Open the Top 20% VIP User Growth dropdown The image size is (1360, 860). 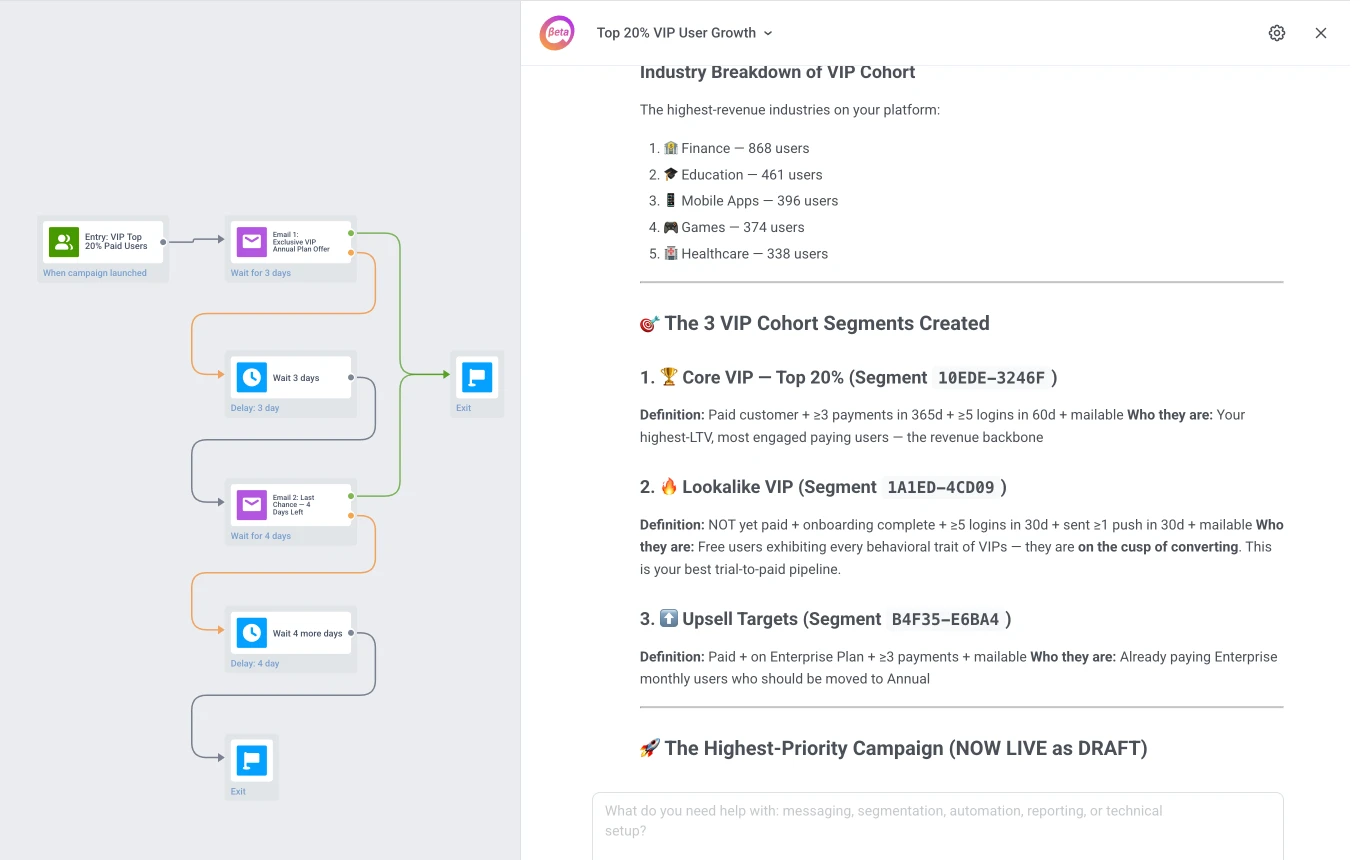[x=768, y=33]
